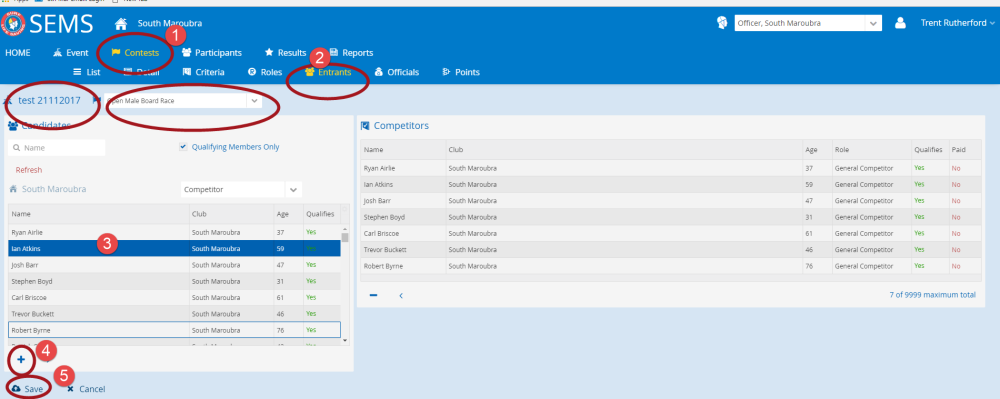Screen dimensions: 1000x399
Task: Open the Participants menu
Action: click(x=211, y=53)
